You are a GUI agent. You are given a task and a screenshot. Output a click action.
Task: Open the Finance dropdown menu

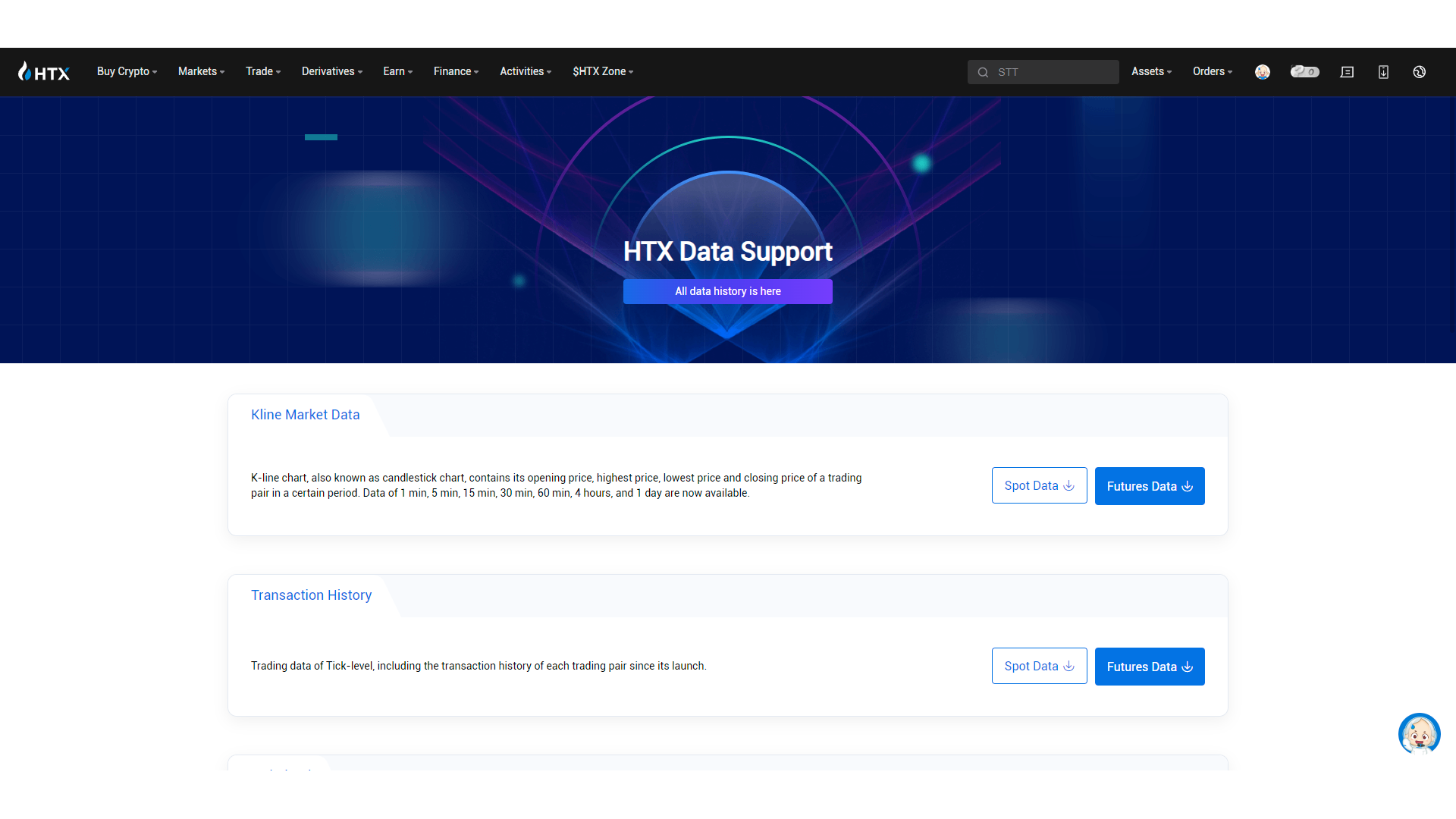point(455,71)
